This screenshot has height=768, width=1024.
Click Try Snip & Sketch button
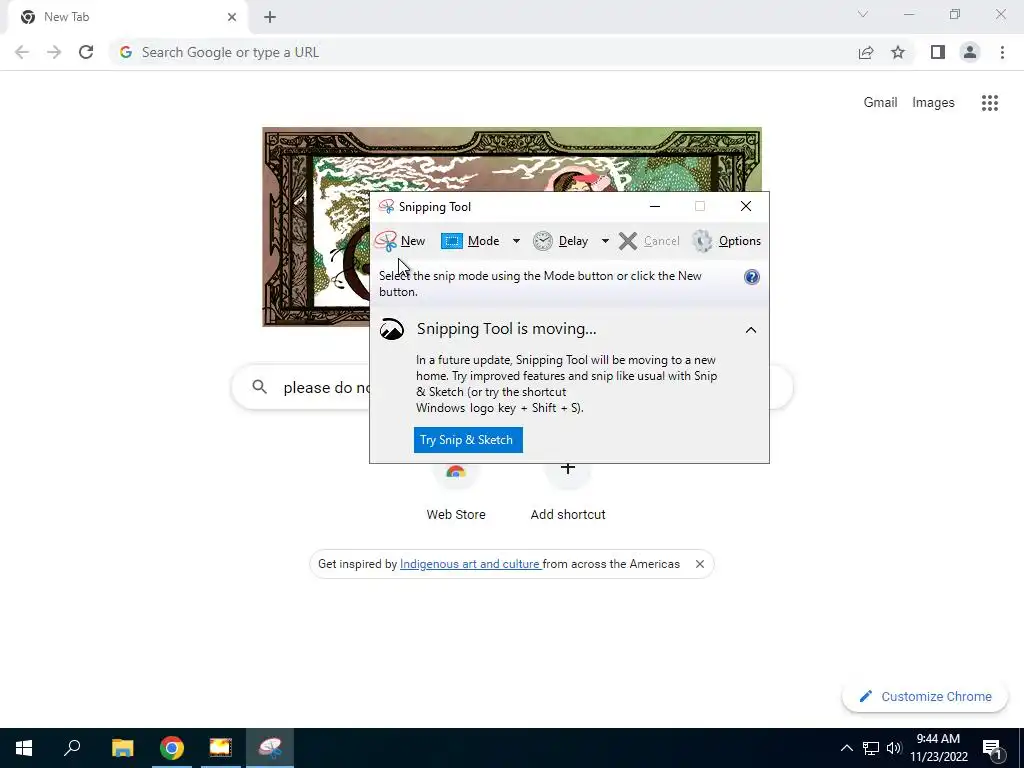click(x=468, y=440)
